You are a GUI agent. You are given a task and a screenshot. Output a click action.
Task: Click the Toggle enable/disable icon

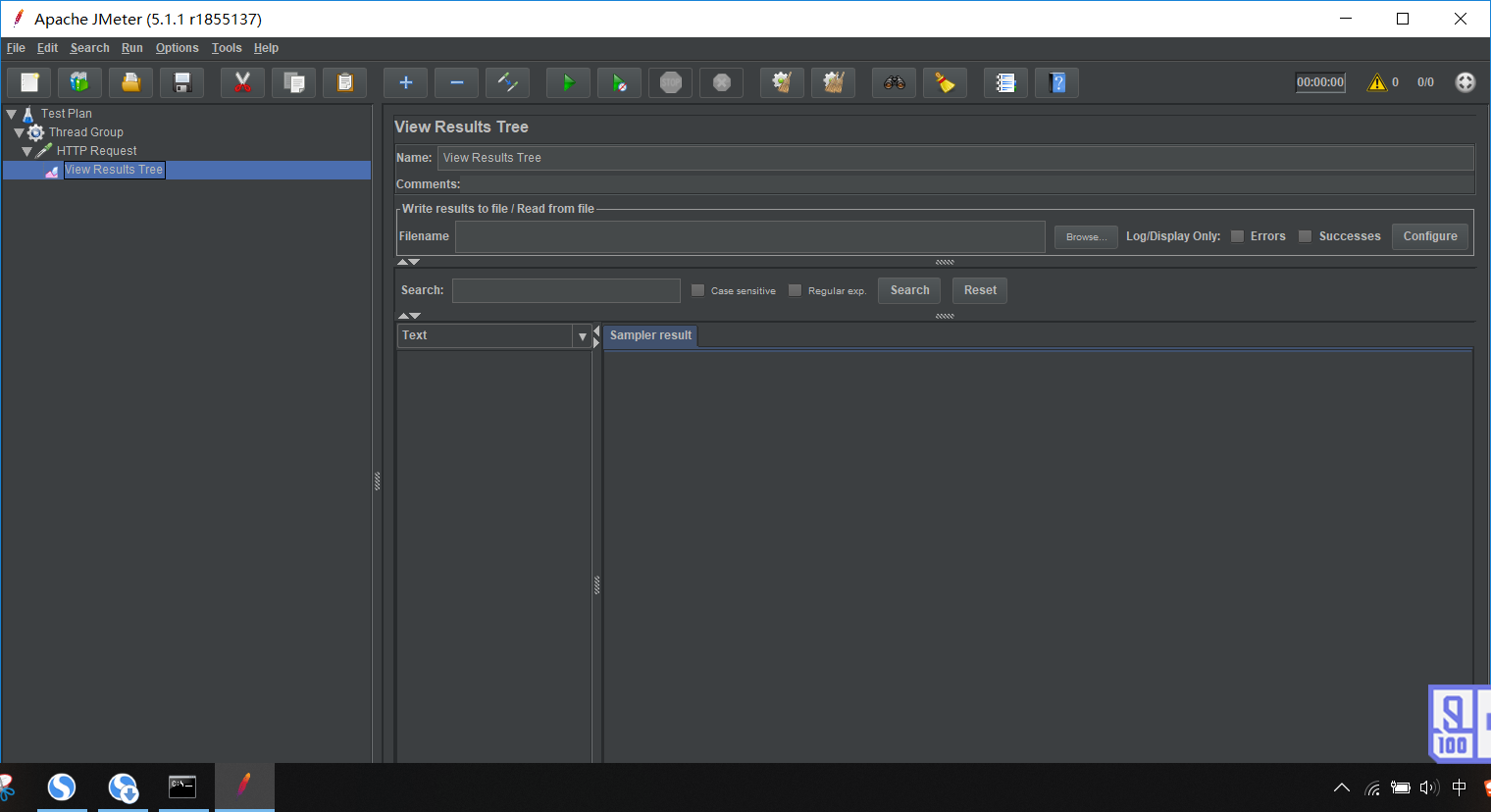507,83
